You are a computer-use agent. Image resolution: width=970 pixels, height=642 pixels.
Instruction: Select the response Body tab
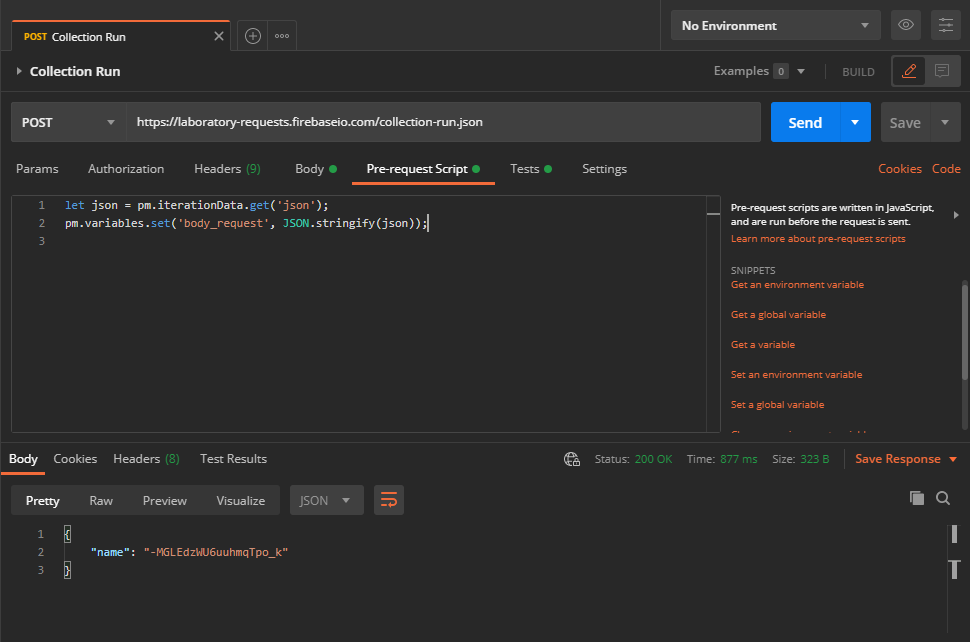click(x=23, y=459)
